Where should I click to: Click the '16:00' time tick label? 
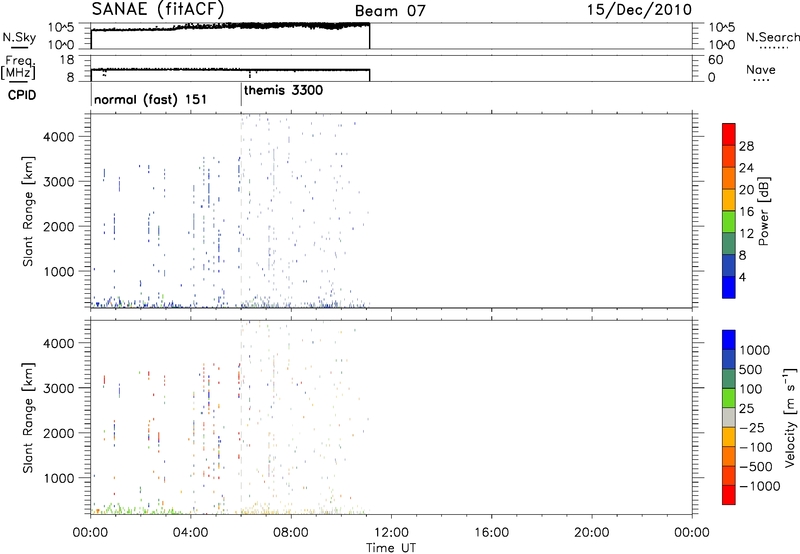tap(492, 533)
